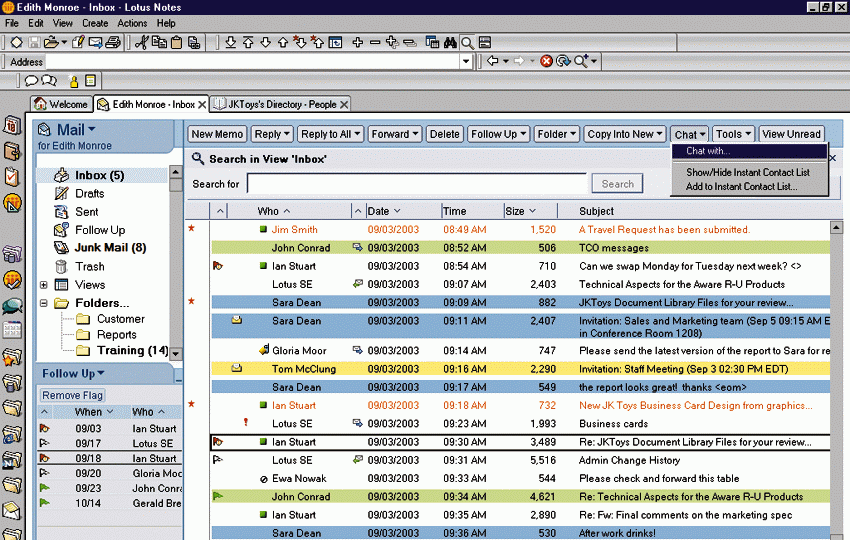Click the View Unread button
Image resolution: width=850 pixels, height=540 pixels.
[791, 134]
